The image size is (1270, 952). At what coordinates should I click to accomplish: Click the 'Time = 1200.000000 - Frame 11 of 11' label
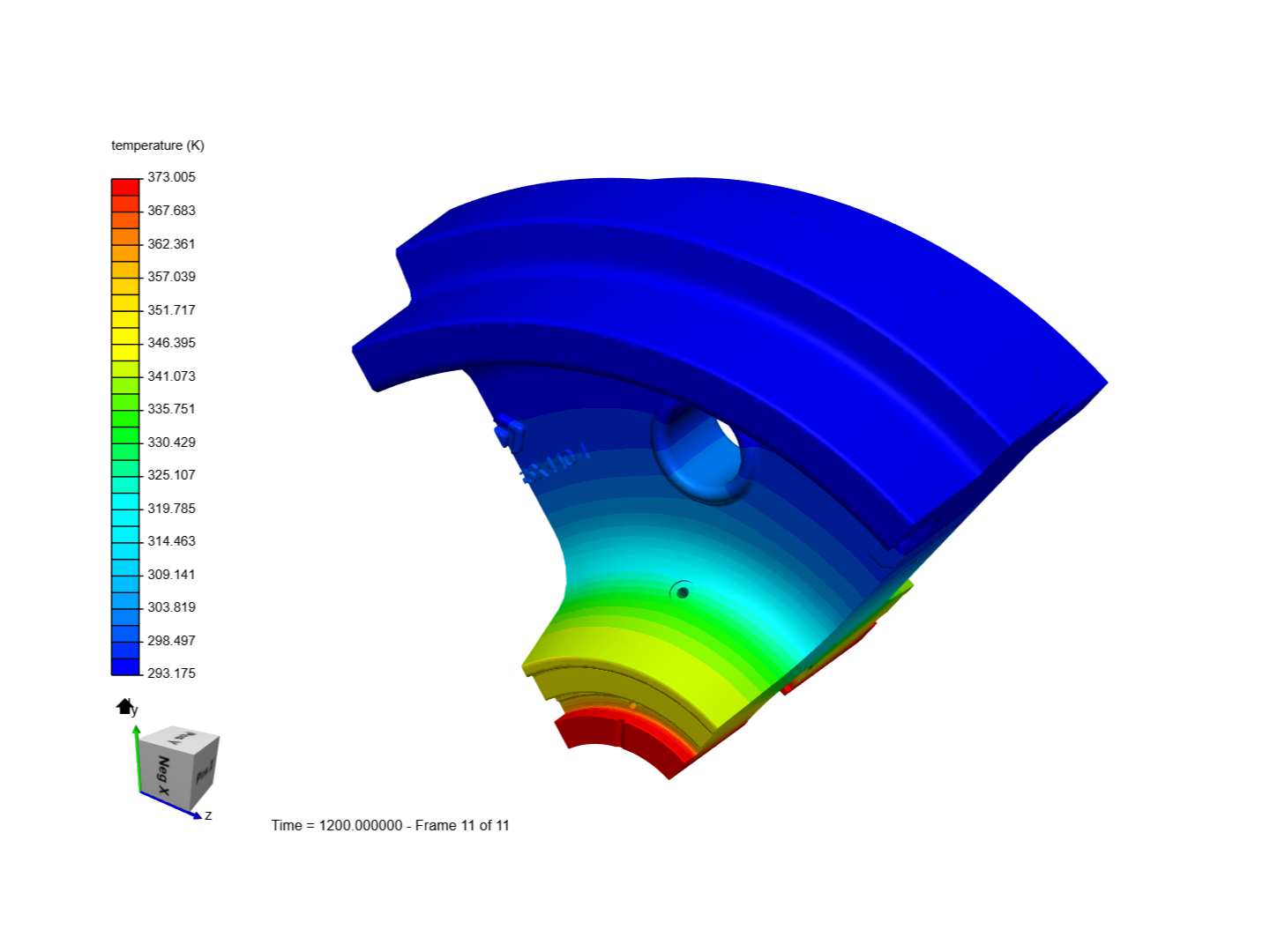point(390,826)
